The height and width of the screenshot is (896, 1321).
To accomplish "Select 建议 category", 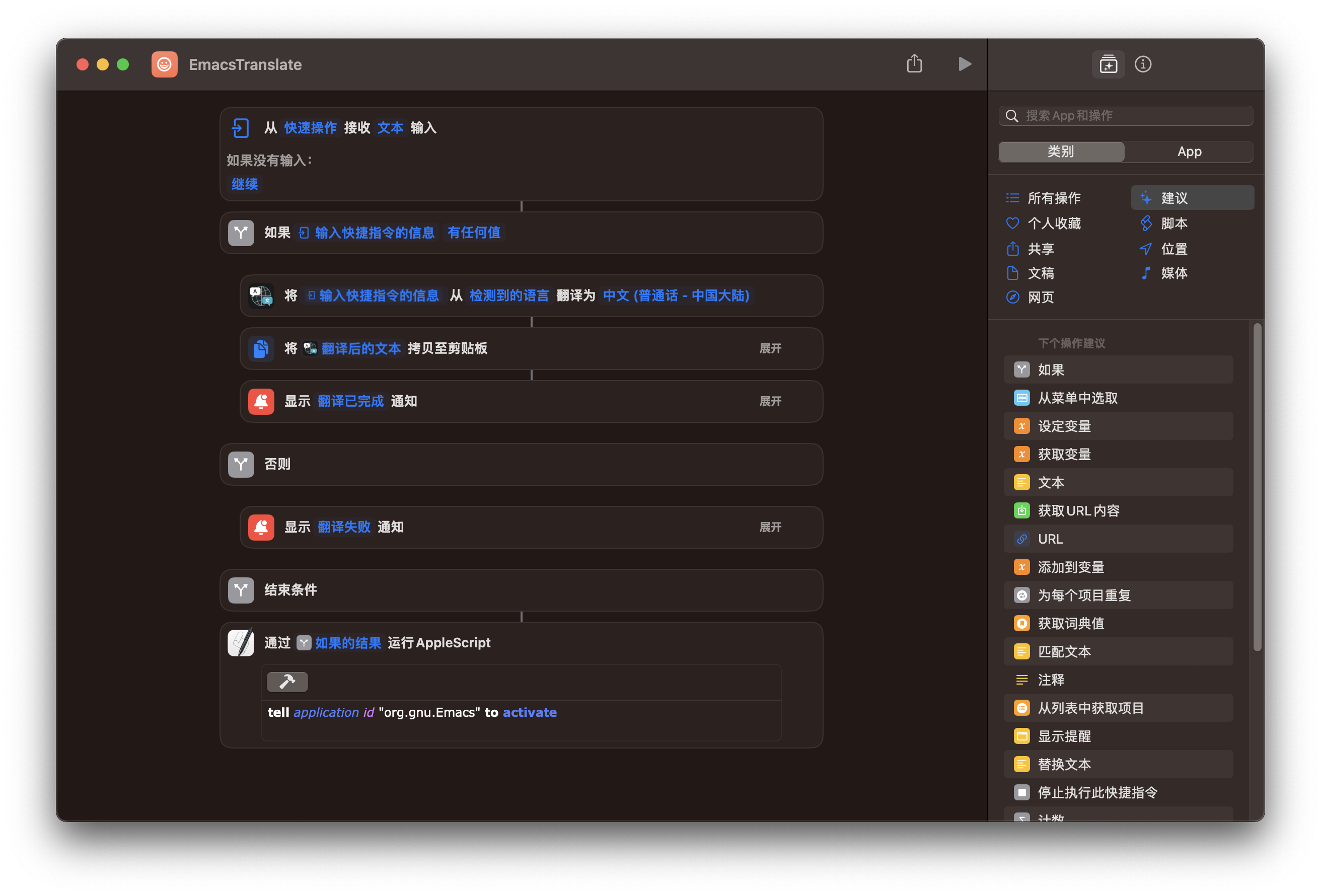I will point(1192,198).
